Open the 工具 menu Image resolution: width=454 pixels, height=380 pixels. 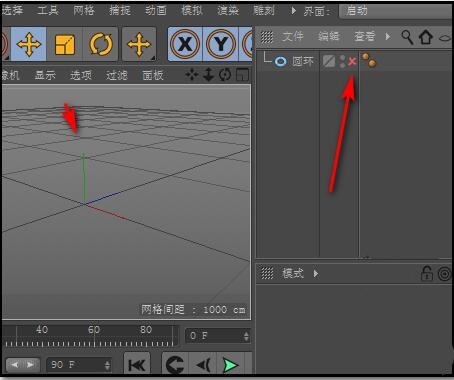(x=48, y=11)
